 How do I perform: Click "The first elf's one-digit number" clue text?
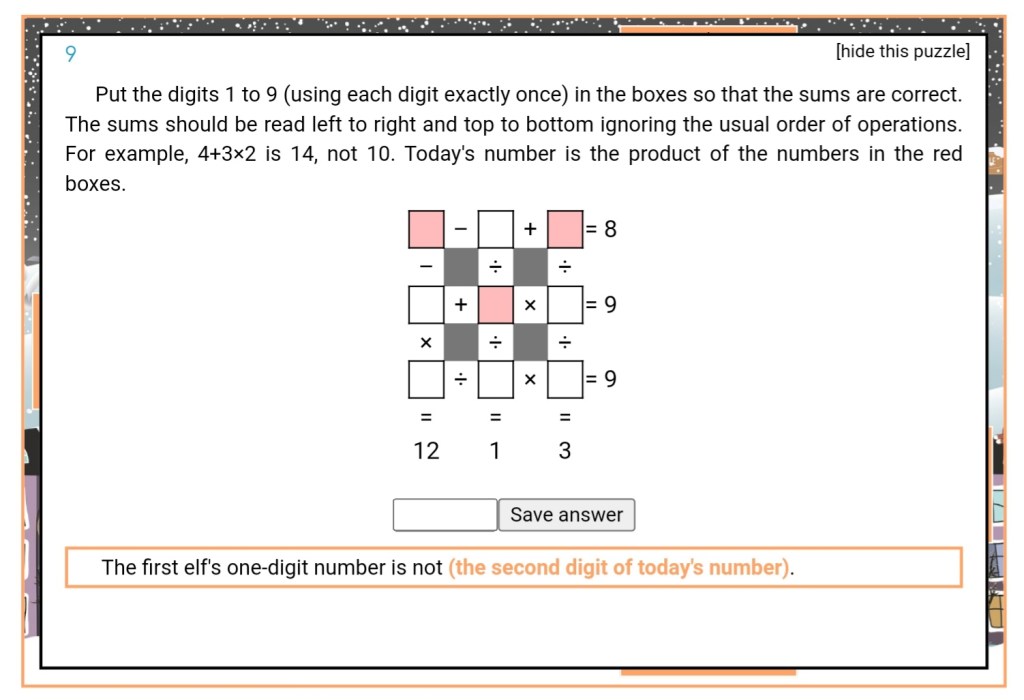(x=270, y=568)
